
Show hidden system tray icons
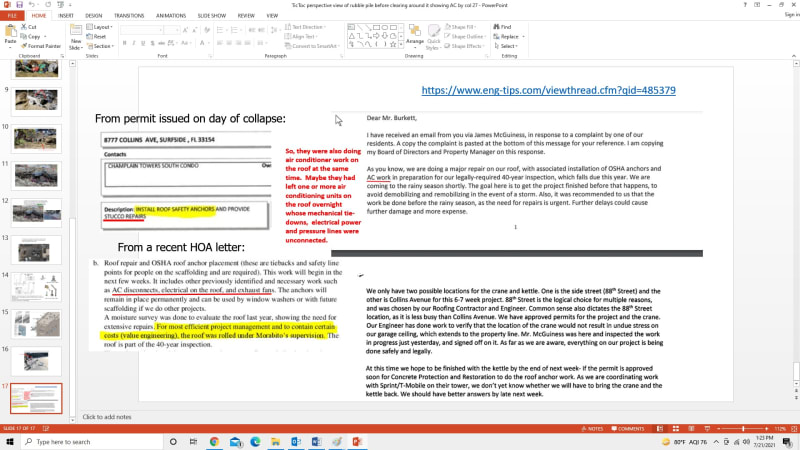point(716,442)
